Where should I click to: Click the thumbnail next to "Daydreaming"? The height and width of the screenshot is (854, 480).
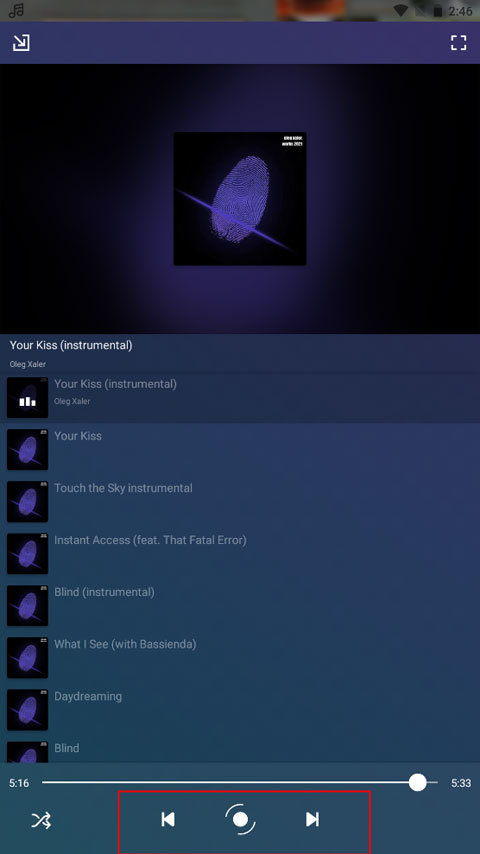click(x=27, y=710)
